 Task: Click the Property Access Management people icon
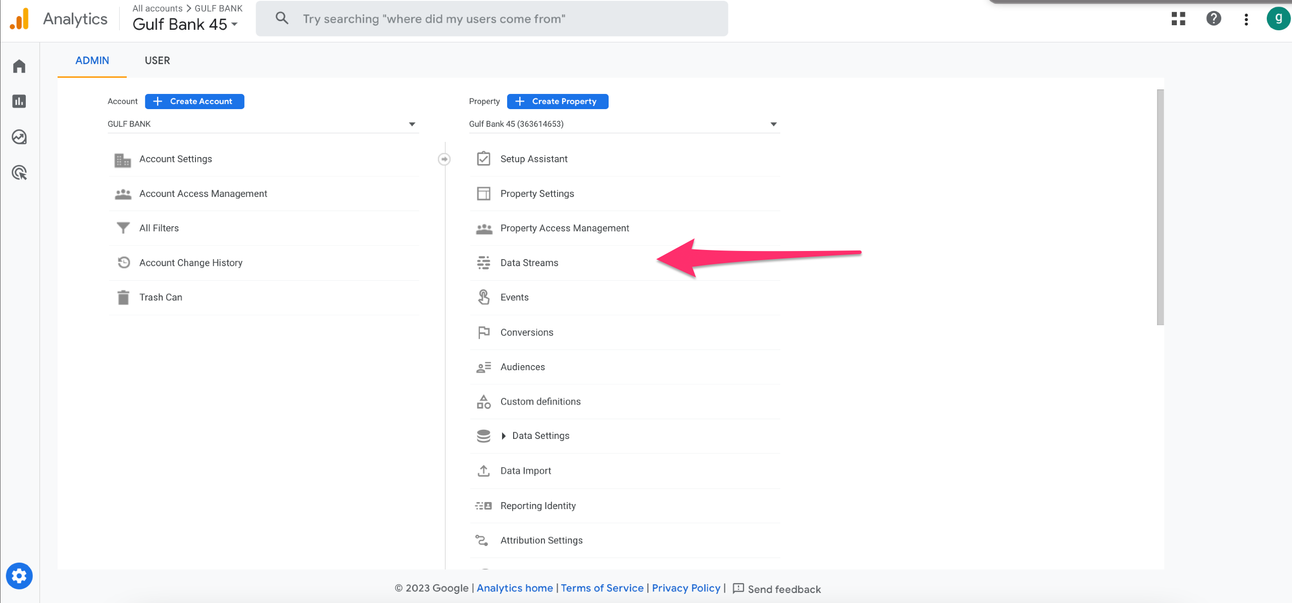point(484,229)
